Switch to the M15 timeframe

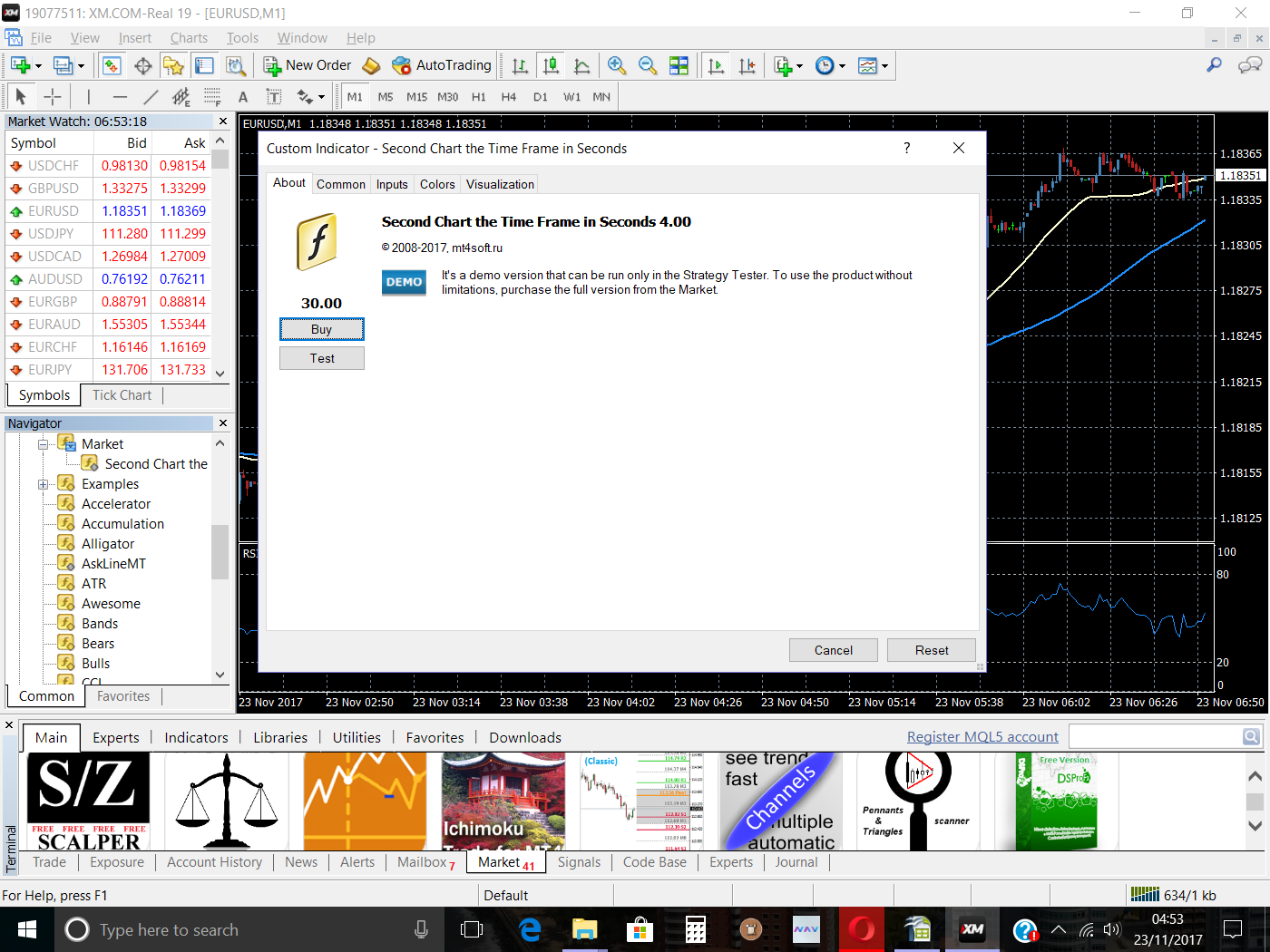tap(416, 97)
